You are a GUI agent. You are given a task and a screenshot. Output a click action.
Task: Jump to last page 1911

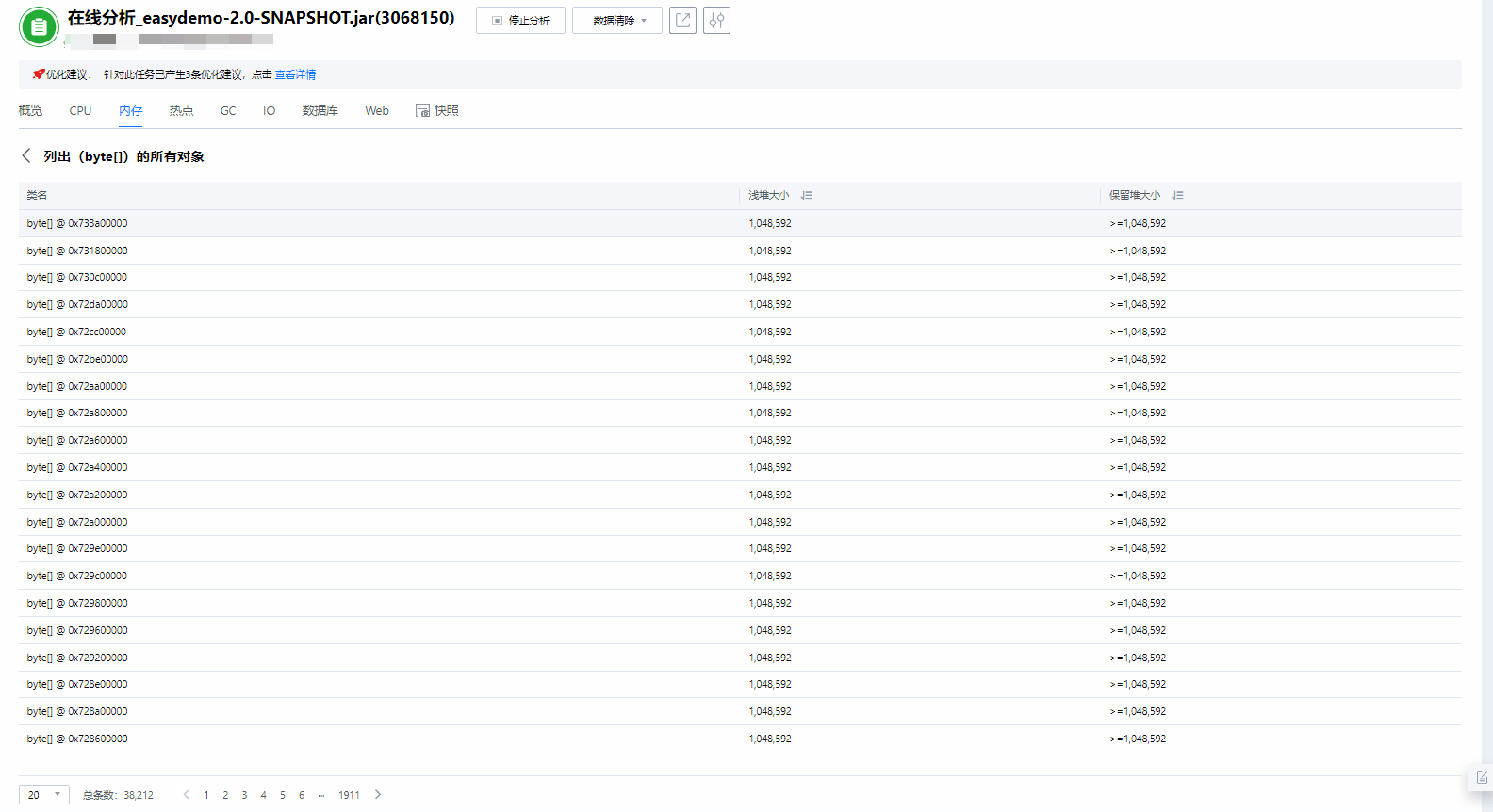click(349, 795)
